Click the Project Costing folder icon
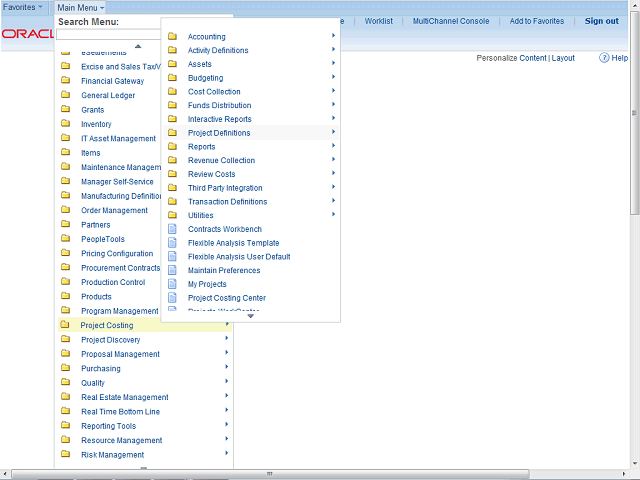 coord(64,324)
